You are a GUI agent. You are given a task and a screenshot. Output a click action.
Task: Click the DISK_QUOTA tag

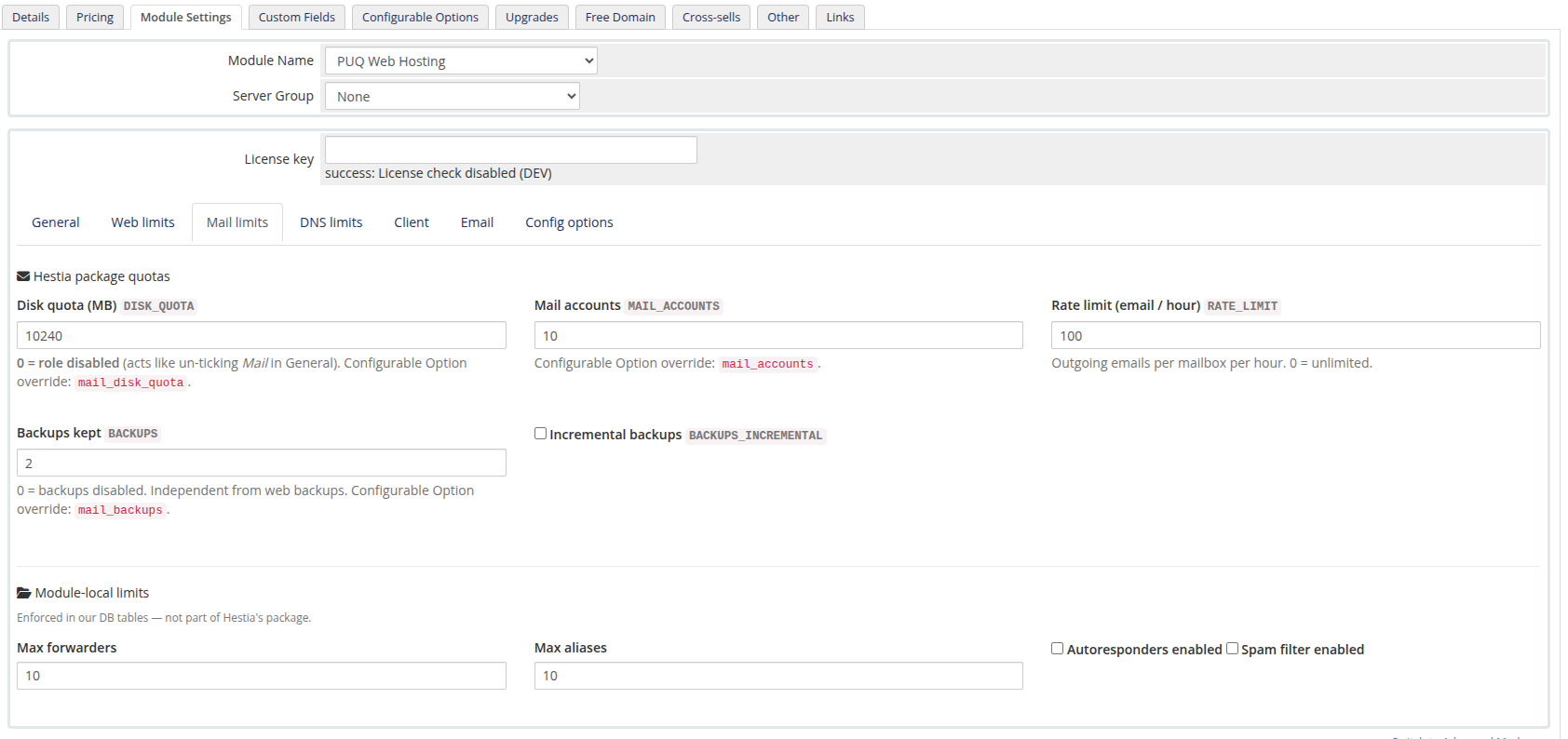click(x=159, y=306)
